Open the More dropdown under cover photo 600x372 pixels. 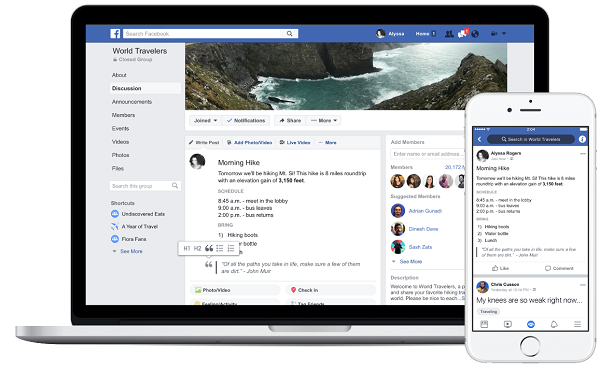pos(324,121)
